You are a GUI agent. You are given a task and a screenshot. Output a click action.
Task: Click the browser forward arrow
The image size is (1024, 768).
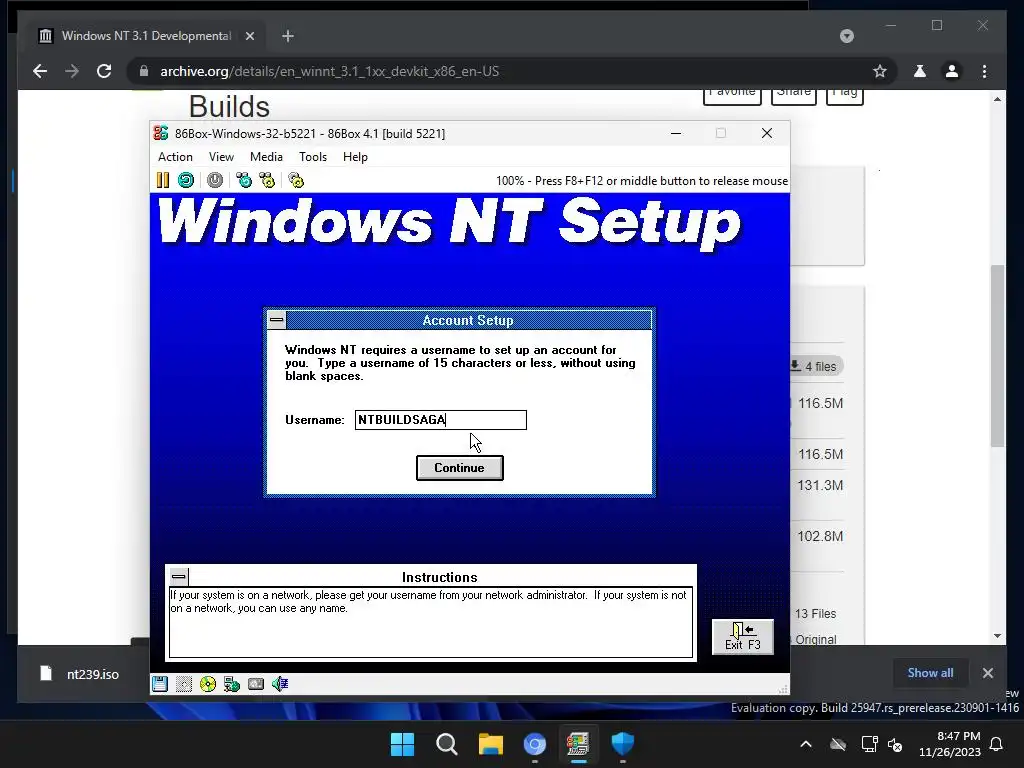point(72,71)
